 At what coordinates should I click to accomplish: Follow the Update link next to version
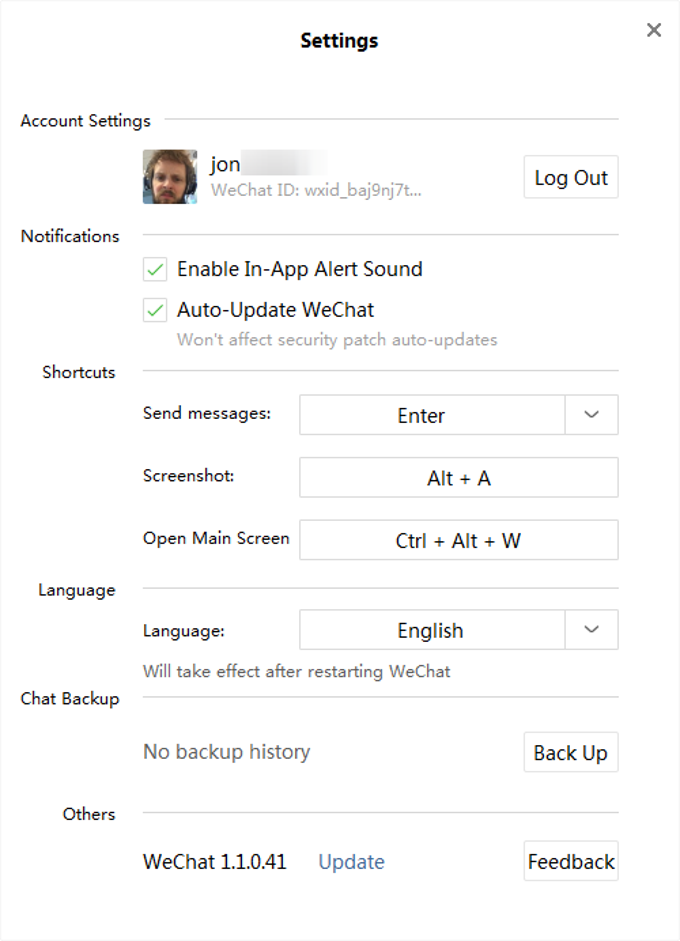click(351, 862)
